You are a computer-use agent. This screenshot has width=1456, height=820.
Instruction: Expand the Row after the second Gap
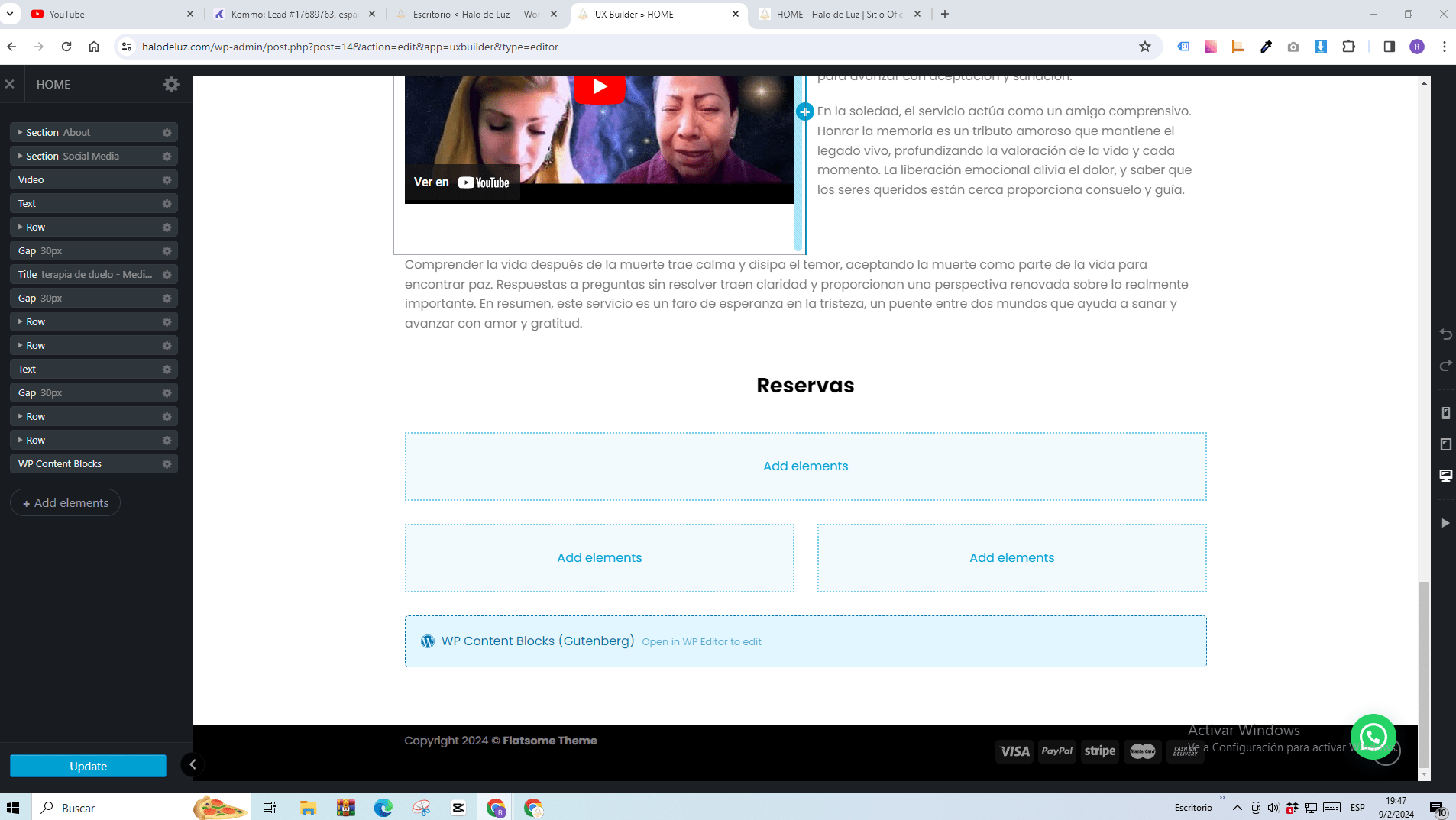click(20, 322)
